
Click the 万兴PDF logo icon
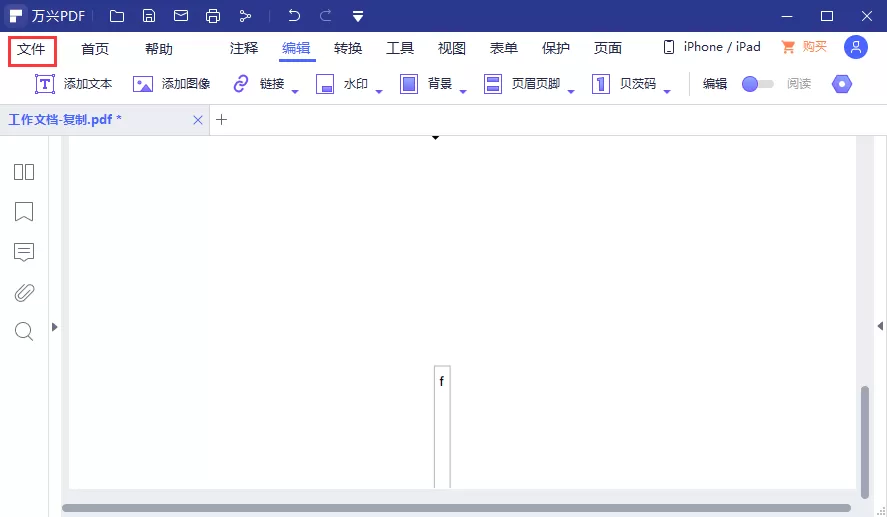(16, 16)
